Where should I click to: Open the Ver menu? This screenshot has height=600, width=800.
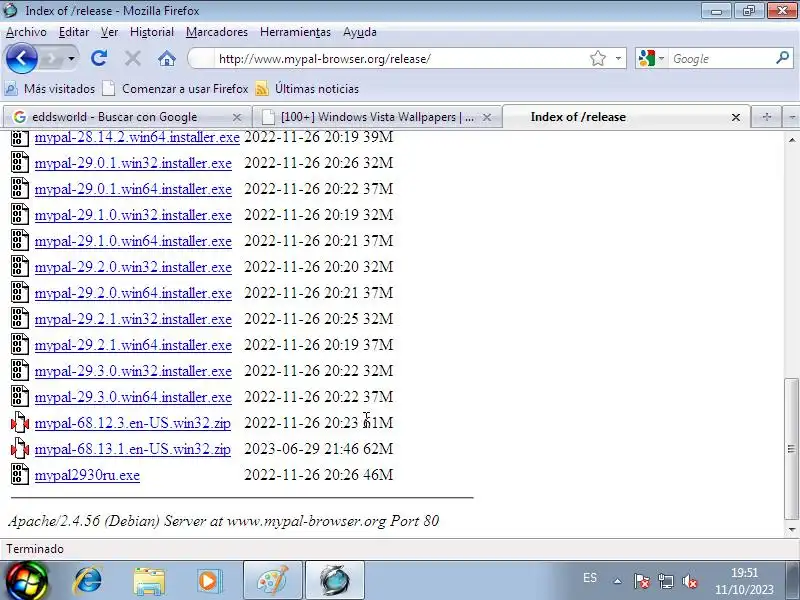(x=109, y=32)
